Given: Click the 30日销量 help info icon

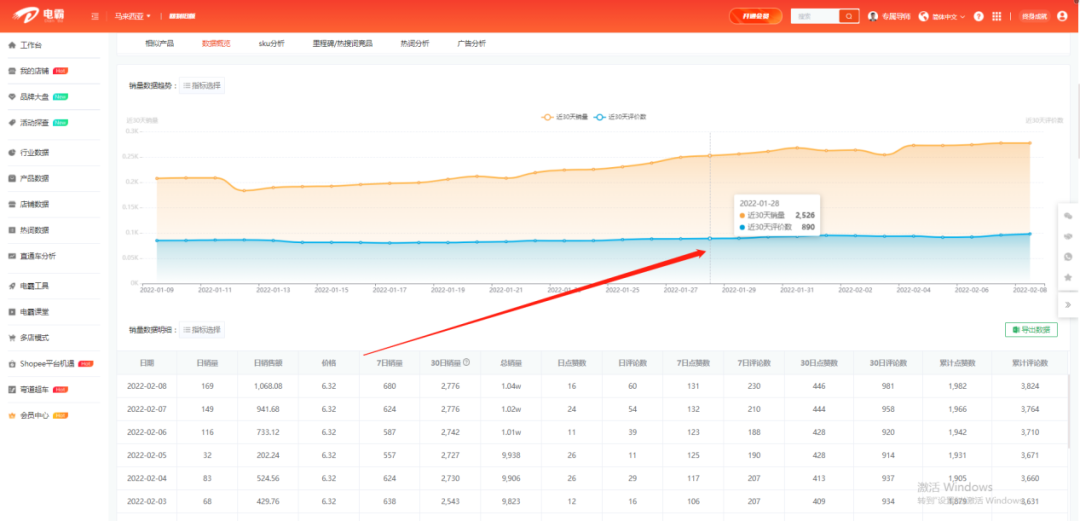Looking at the screenshot, I should tap(466, 362).
